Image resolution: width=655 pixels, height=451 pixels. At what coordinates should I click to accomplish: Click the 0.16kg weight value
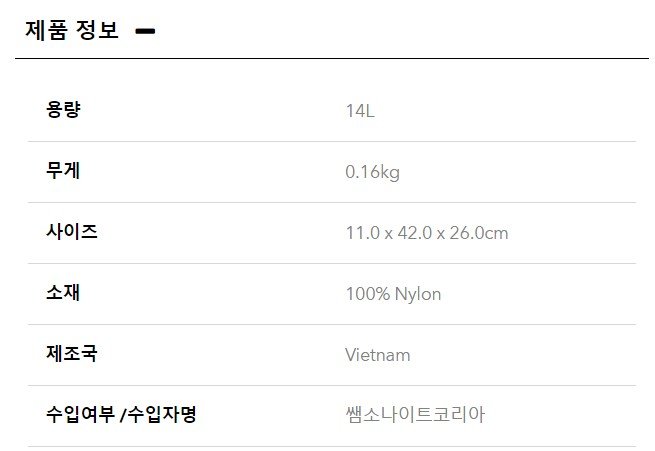[x=373, y=172]
